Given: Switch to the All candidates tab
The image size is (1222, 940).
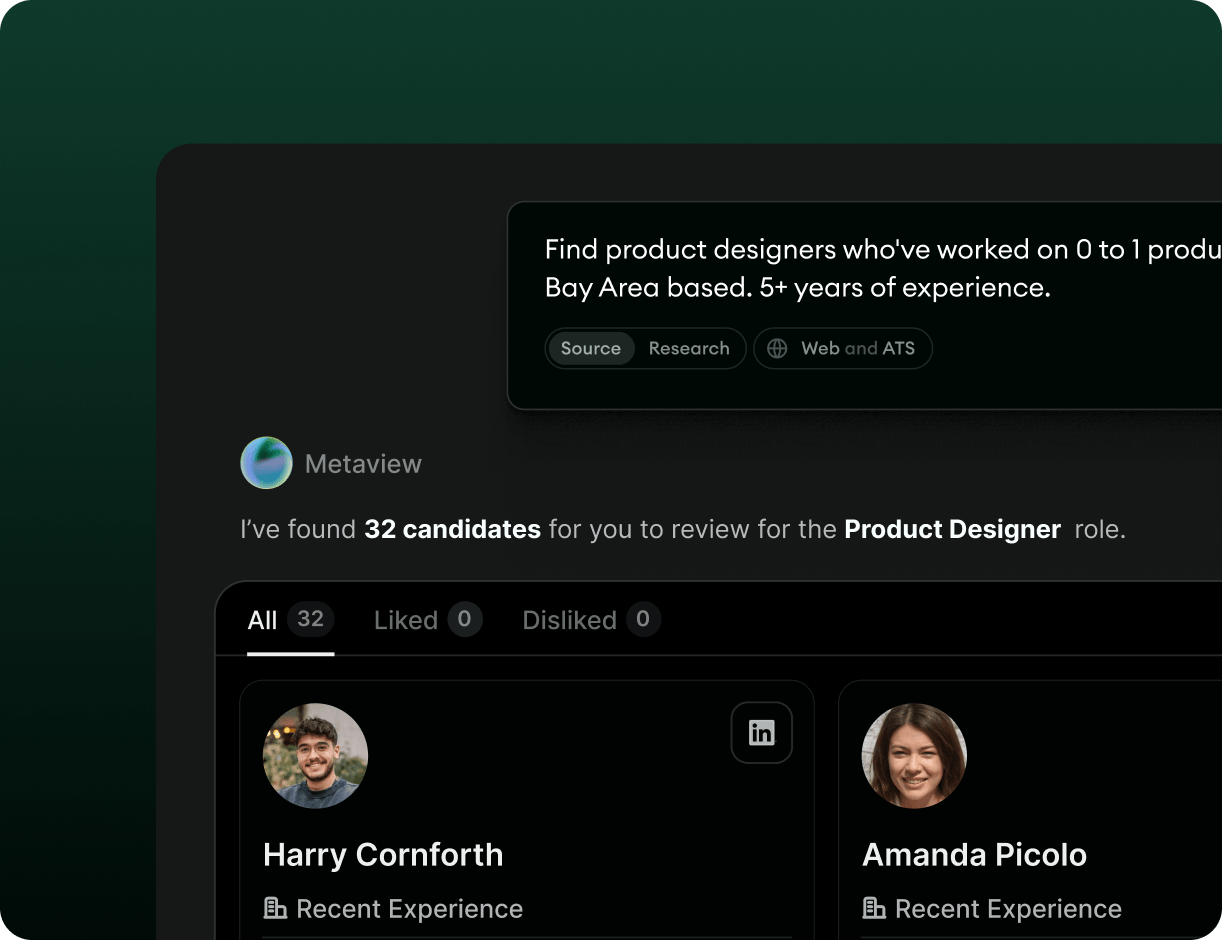Looking at the screenshot, I should point(290,620).
